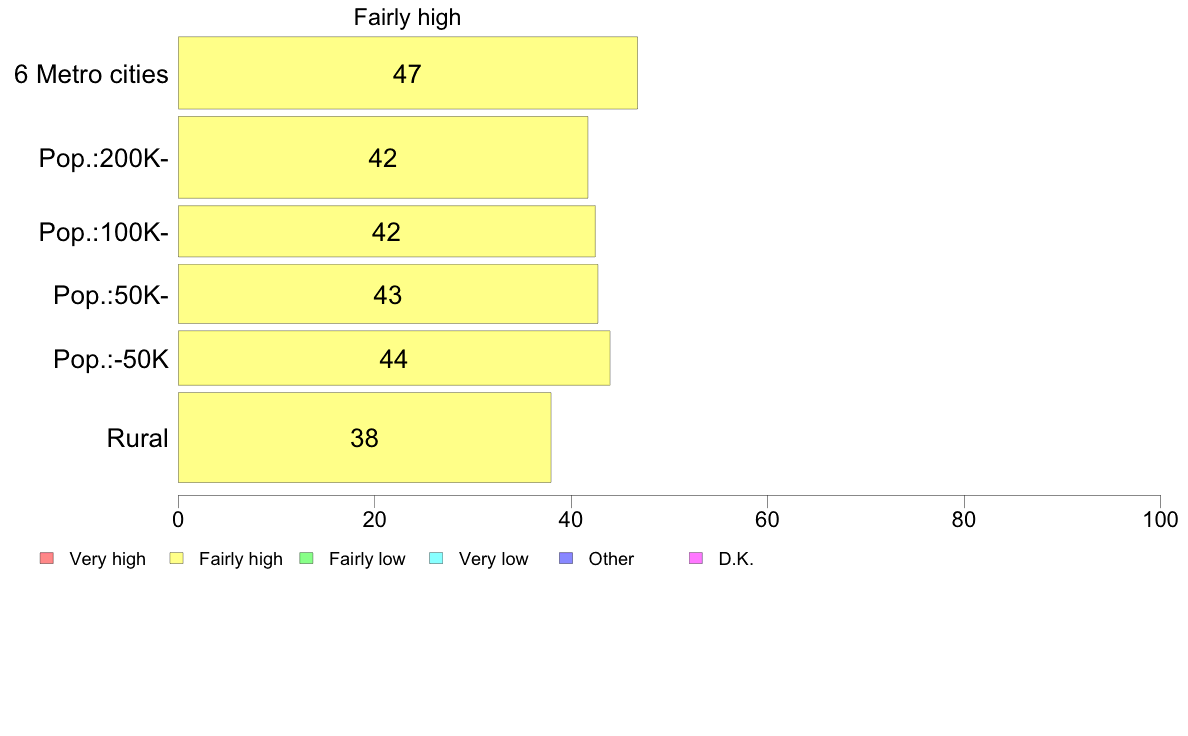This screenshot has width=1188, height=736.
Task: Click the D.K. magenta legend swatch
Action: tap(696, 559)
